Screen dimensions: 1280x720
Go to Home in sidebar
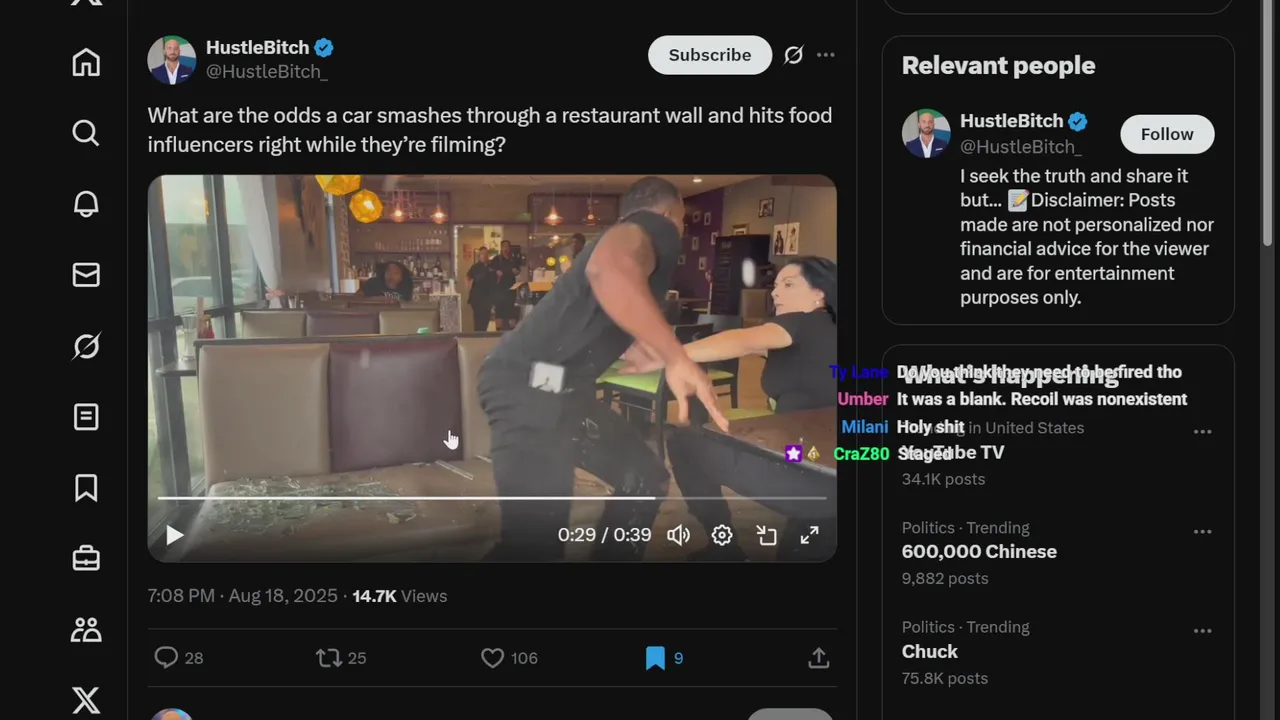click(86, 62)
